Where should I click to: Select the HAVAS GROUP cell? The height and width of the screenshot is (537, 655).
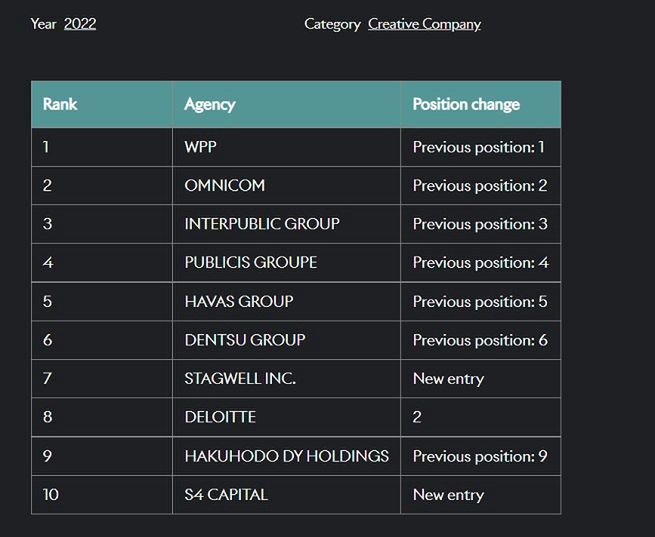(x=239, y=301)
